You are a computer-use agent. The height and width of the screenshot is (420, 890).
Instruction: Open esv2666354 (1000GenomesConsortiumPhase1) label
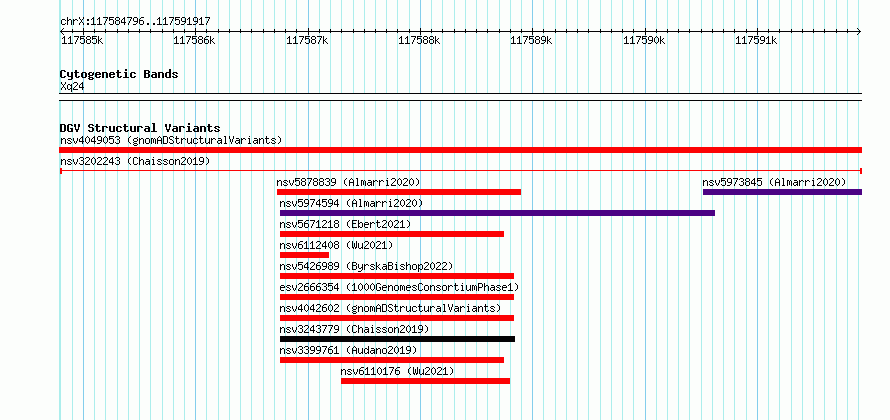(400, 287)
